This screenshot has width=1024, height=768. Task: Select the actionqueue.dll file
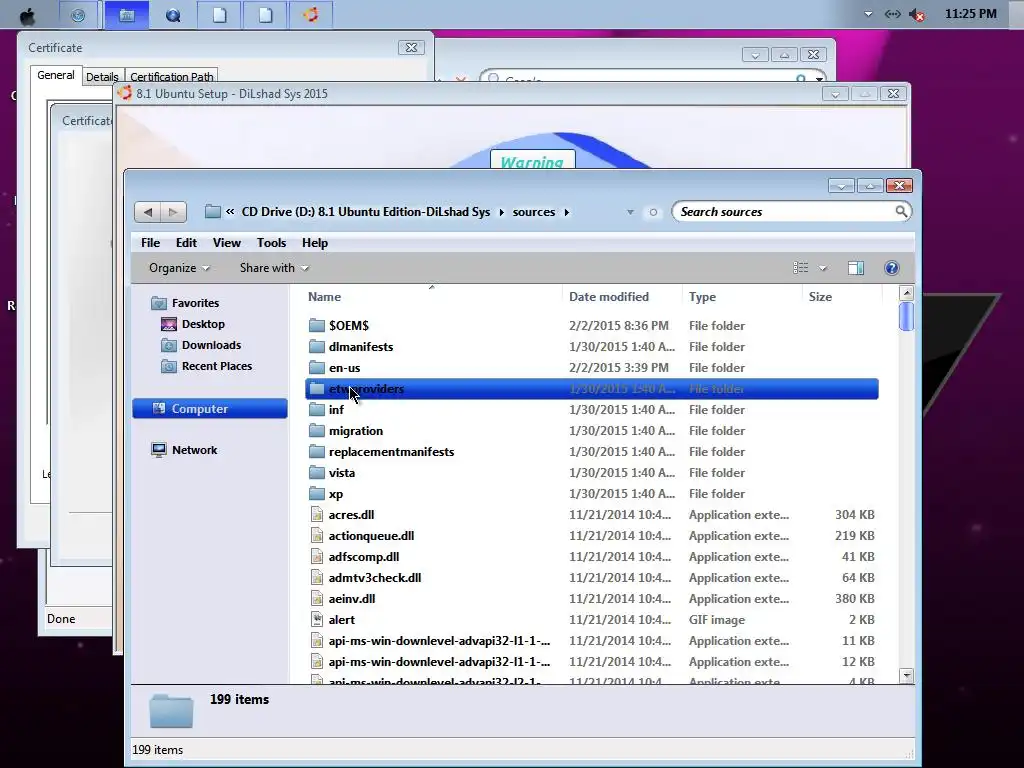(x=592, y=536)
